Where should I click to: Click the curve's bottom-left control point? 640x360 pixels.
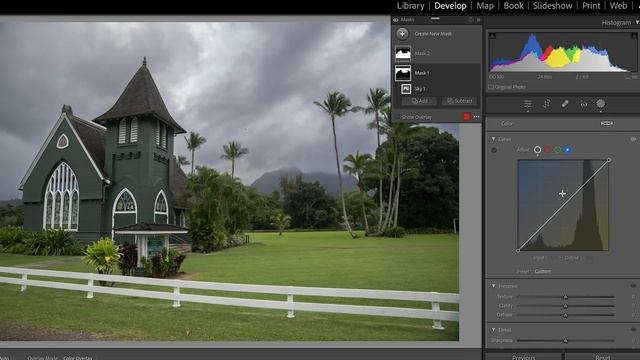pyautogui.click(x=518, y=250)
